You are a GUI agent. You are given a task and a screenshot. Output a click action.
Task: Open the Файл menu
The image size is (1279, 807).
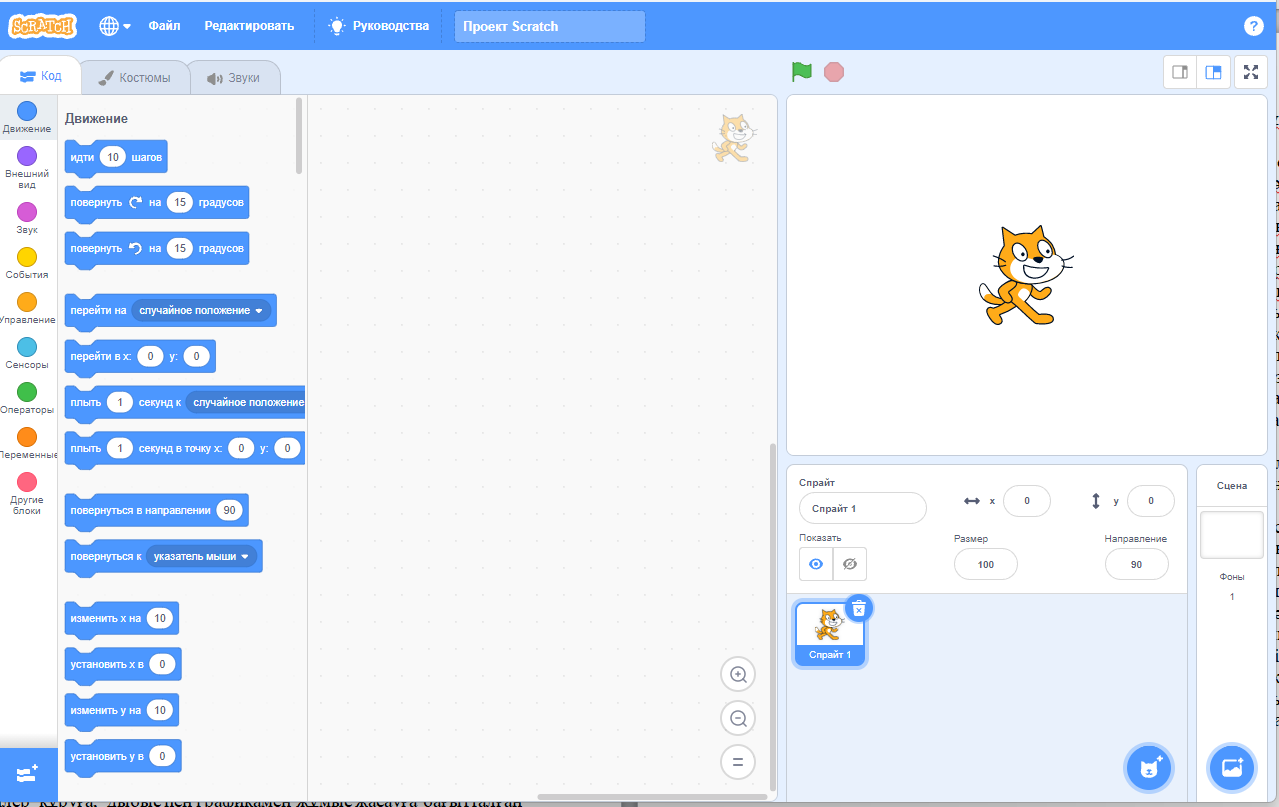pyautogui.click(x=164, y=26)
